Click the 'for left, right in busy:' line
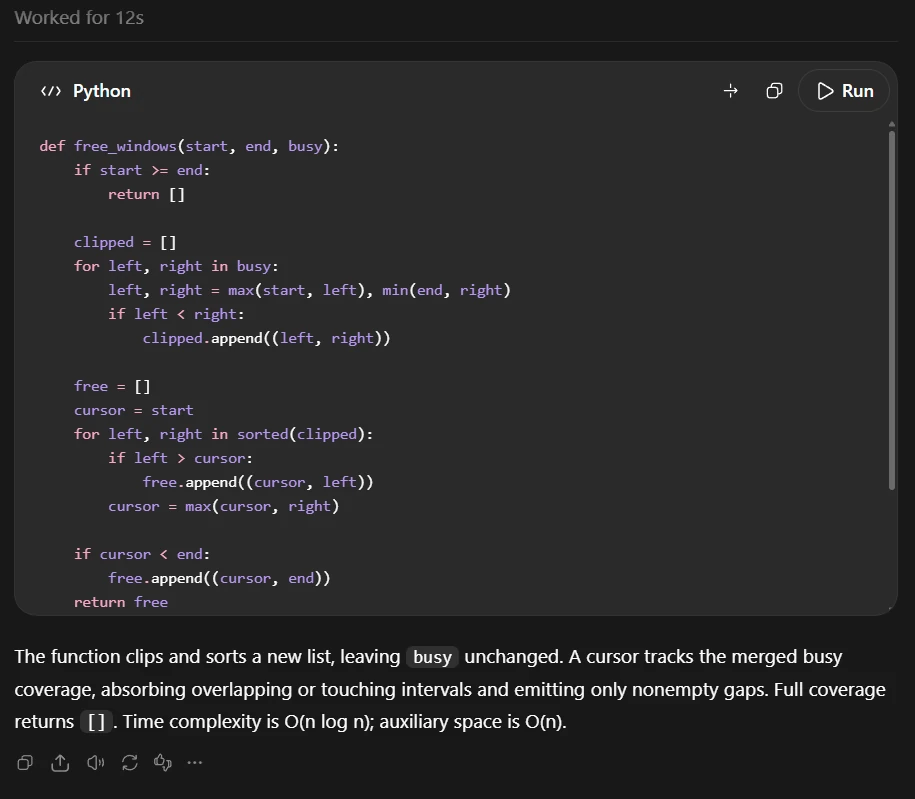Viewport: 915px width, 799px height. (x=176, y=266)
